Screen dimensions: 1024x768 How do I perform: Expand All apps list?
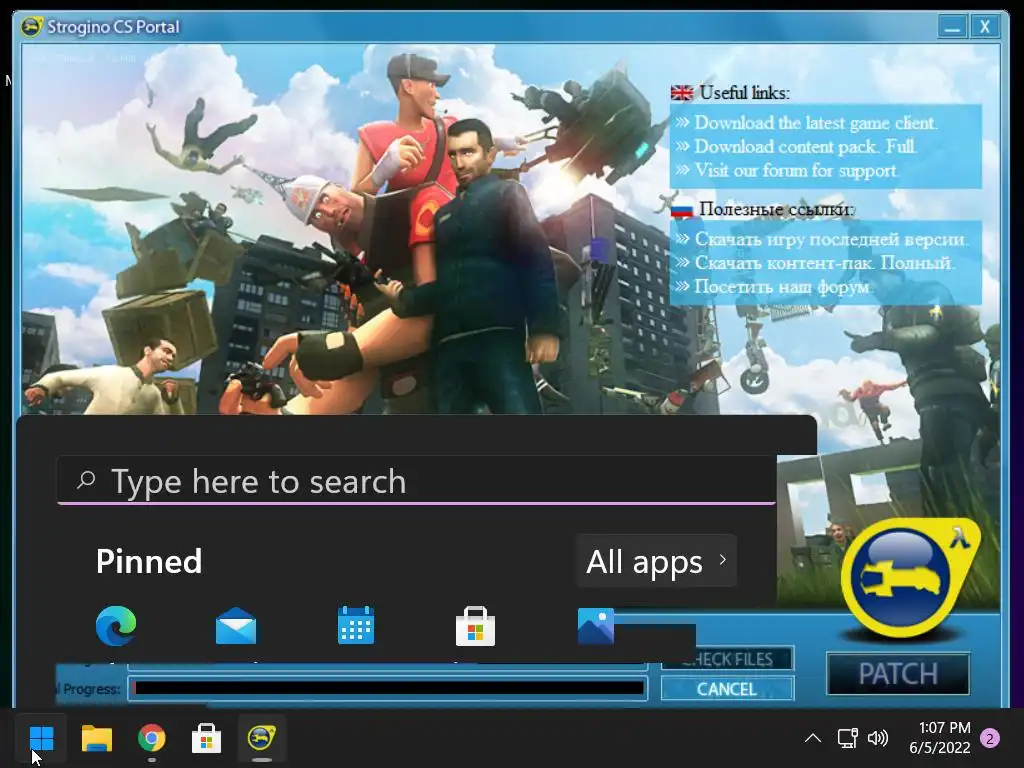656,561
